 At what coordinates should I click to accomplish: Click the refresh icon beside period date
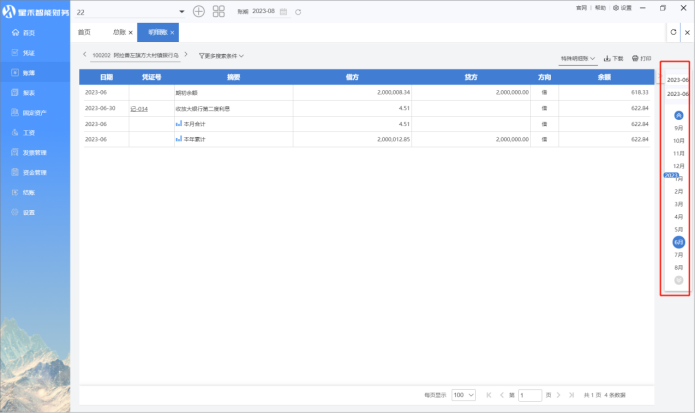click(297, 11)
